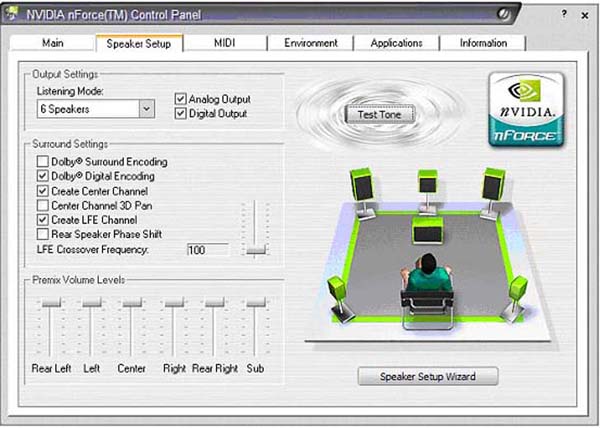
Task: Click the 'Sub' slider label
Action: (255, 368)
